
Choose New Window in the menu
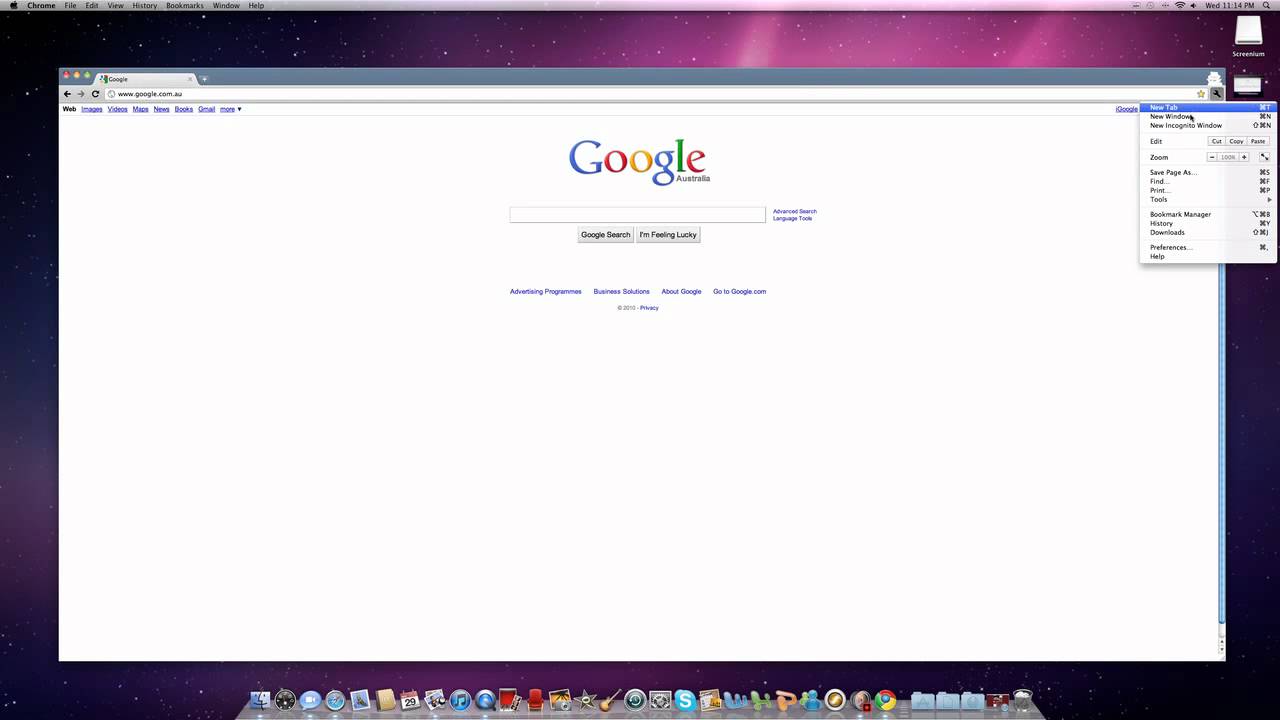click(1208, 116)
